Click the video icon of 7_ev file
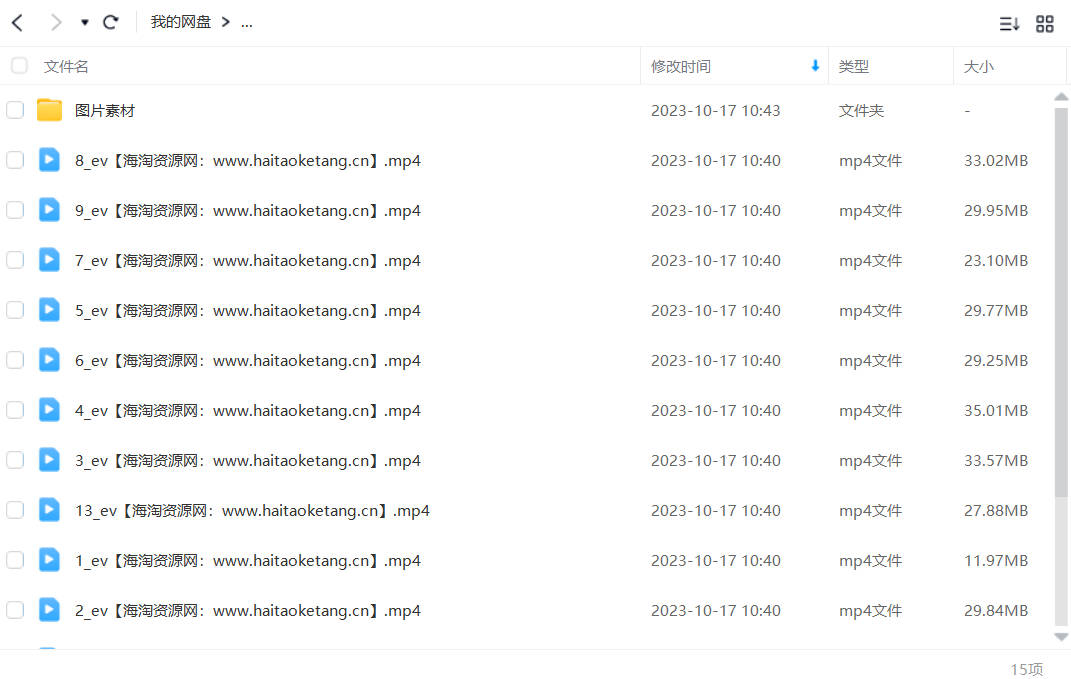Image resolution: width=1071 pixels, height=679 pixels. [49, 260]
